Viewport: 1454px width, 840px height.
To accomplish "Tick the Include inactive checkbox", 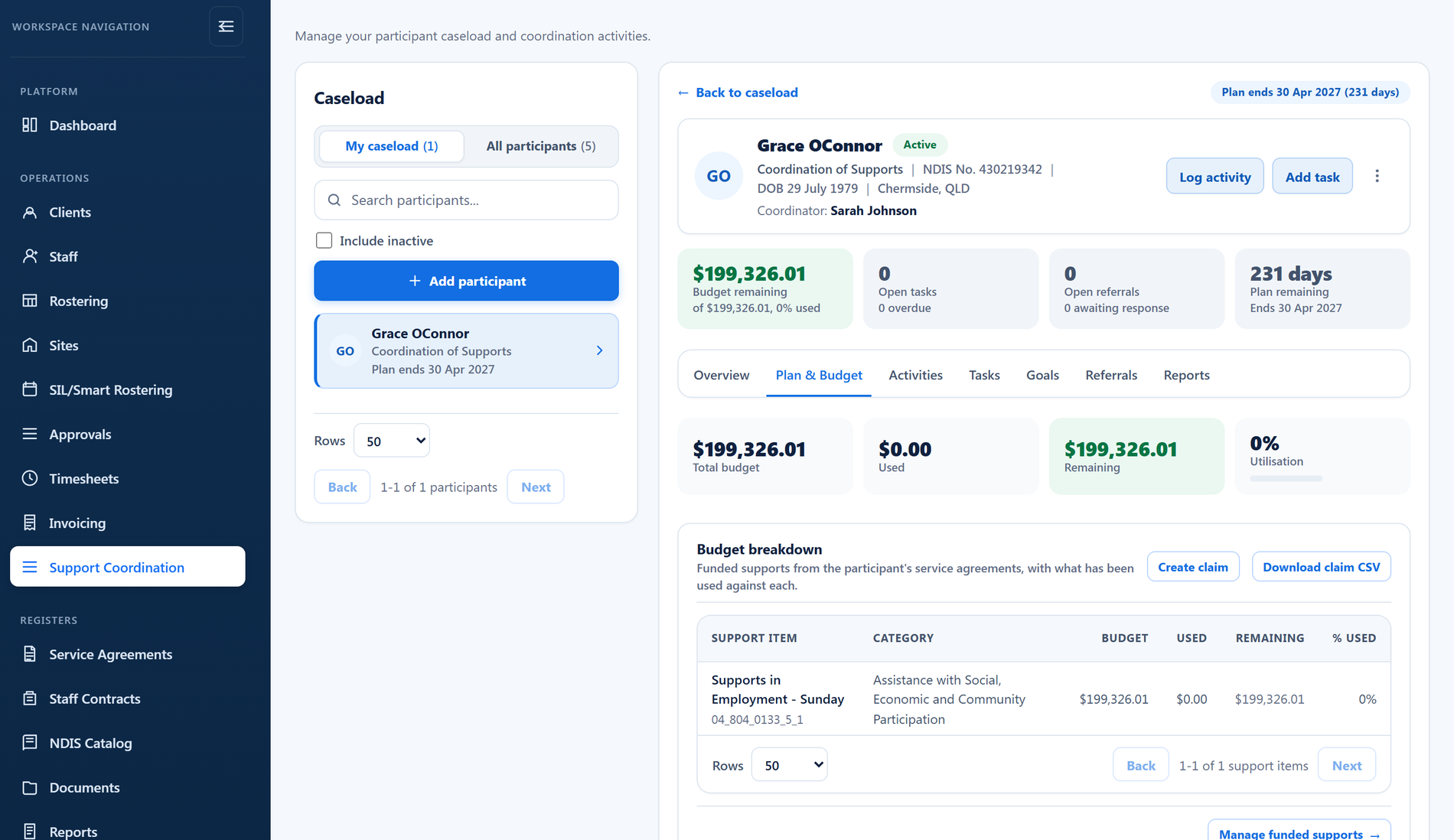I will (324, 240).
